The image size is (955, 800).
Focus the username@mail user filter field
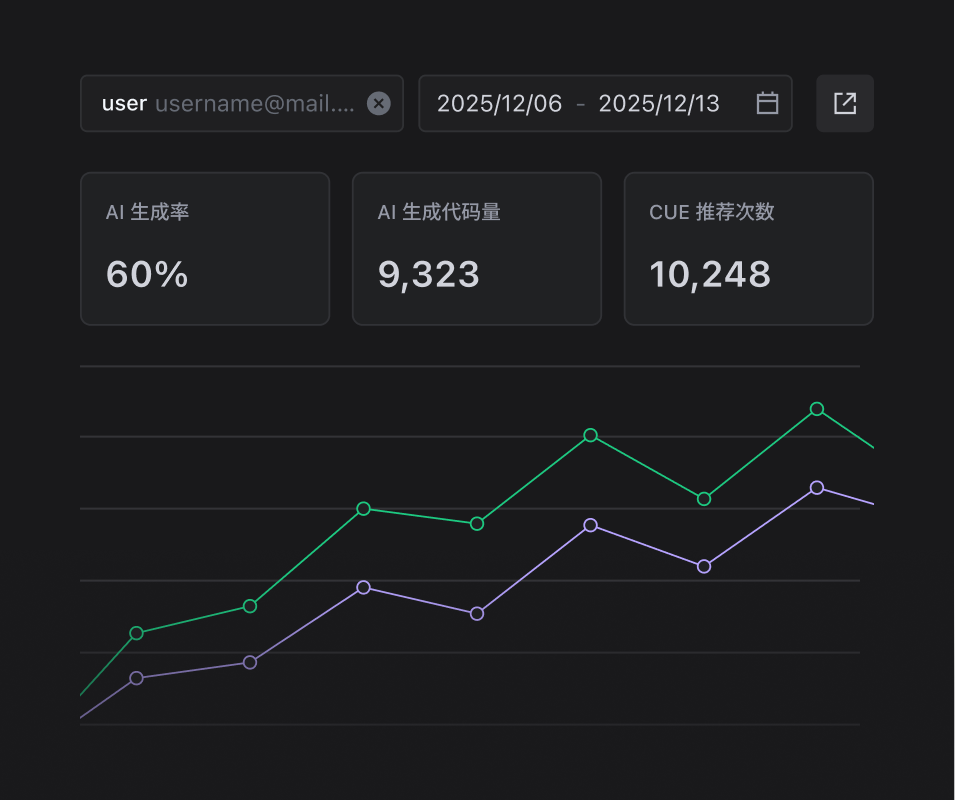(254, 103)
